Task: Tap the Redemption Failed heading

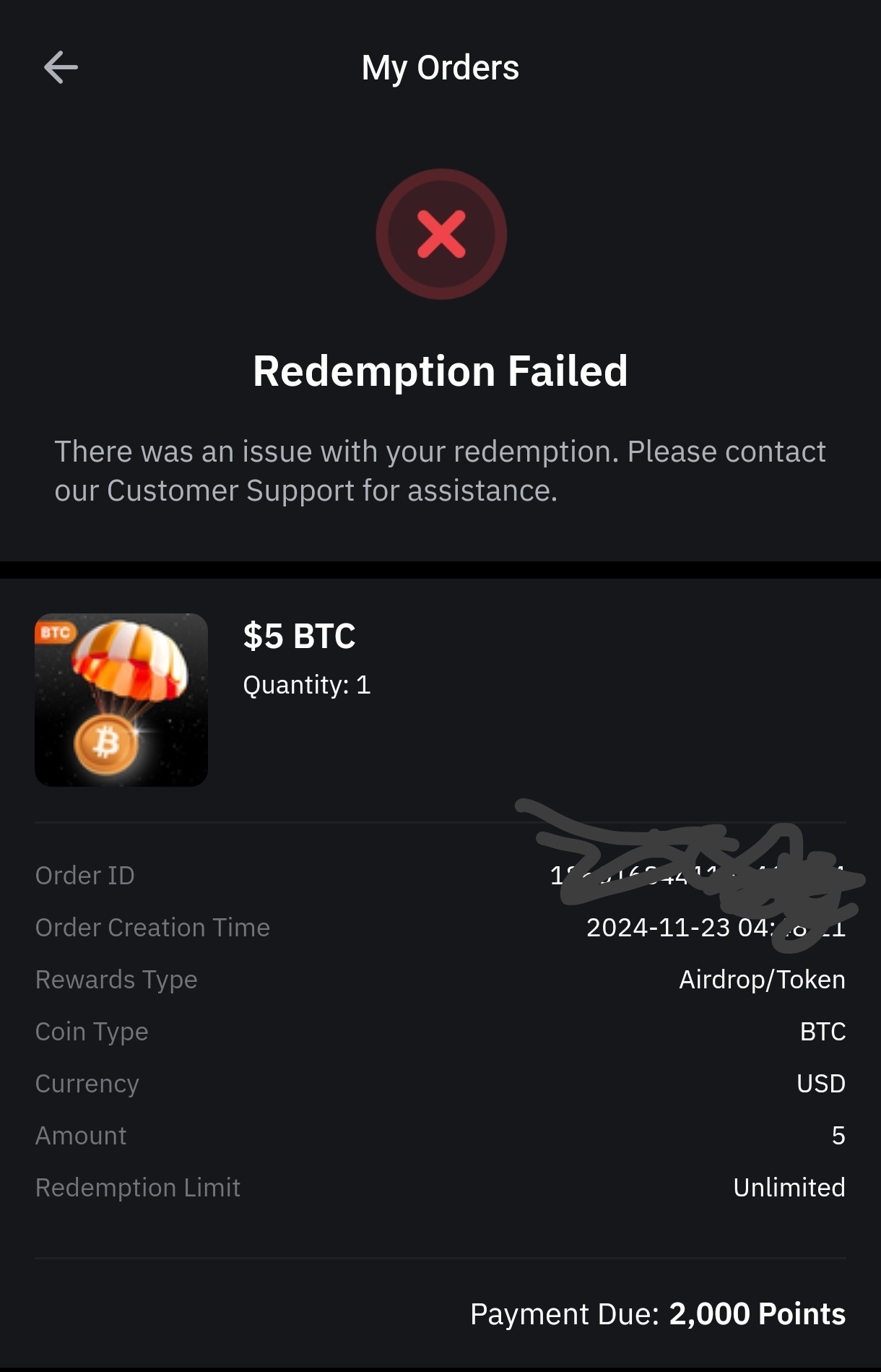Action: [440, 371]
